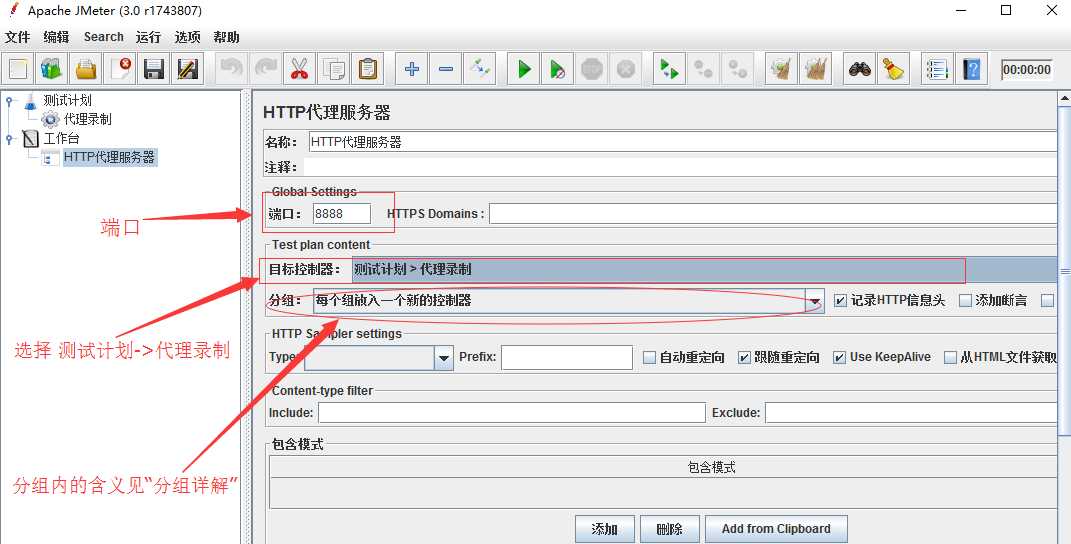1071x544 pixels.
Task: Click the Prefix input field
Action: 567,357
